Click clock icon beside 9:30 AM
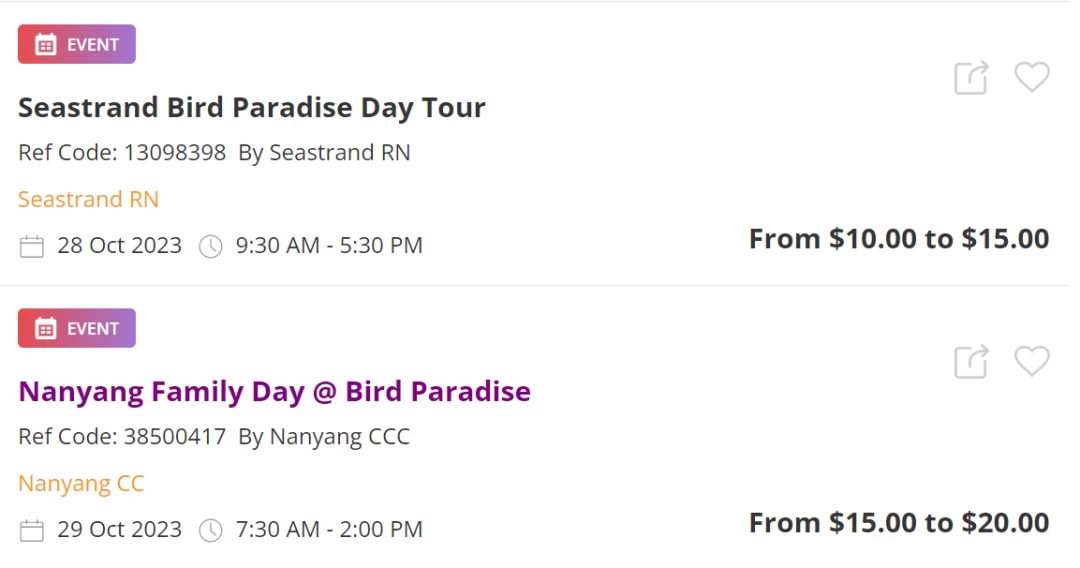This screenshot has width=1080, height=568. coord(211,246)
